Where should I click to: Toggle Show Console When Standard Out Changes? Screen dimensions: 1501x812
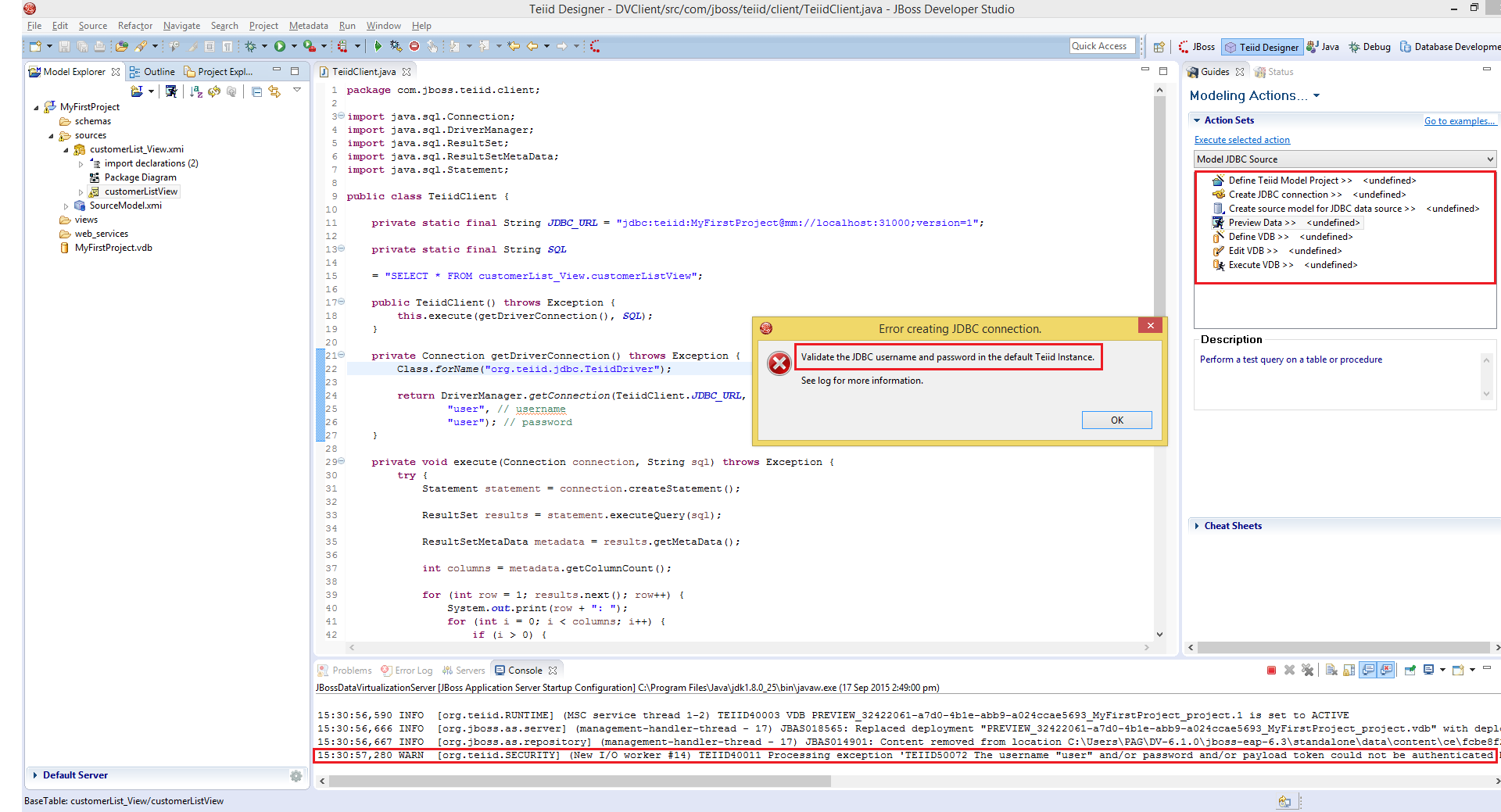[x=1368, y=670]
